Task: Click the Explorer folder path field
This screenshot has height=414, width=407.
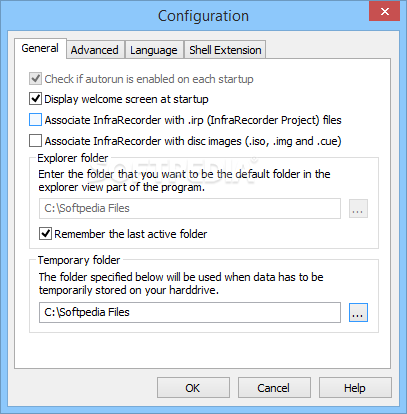Action: coord(190,208)
